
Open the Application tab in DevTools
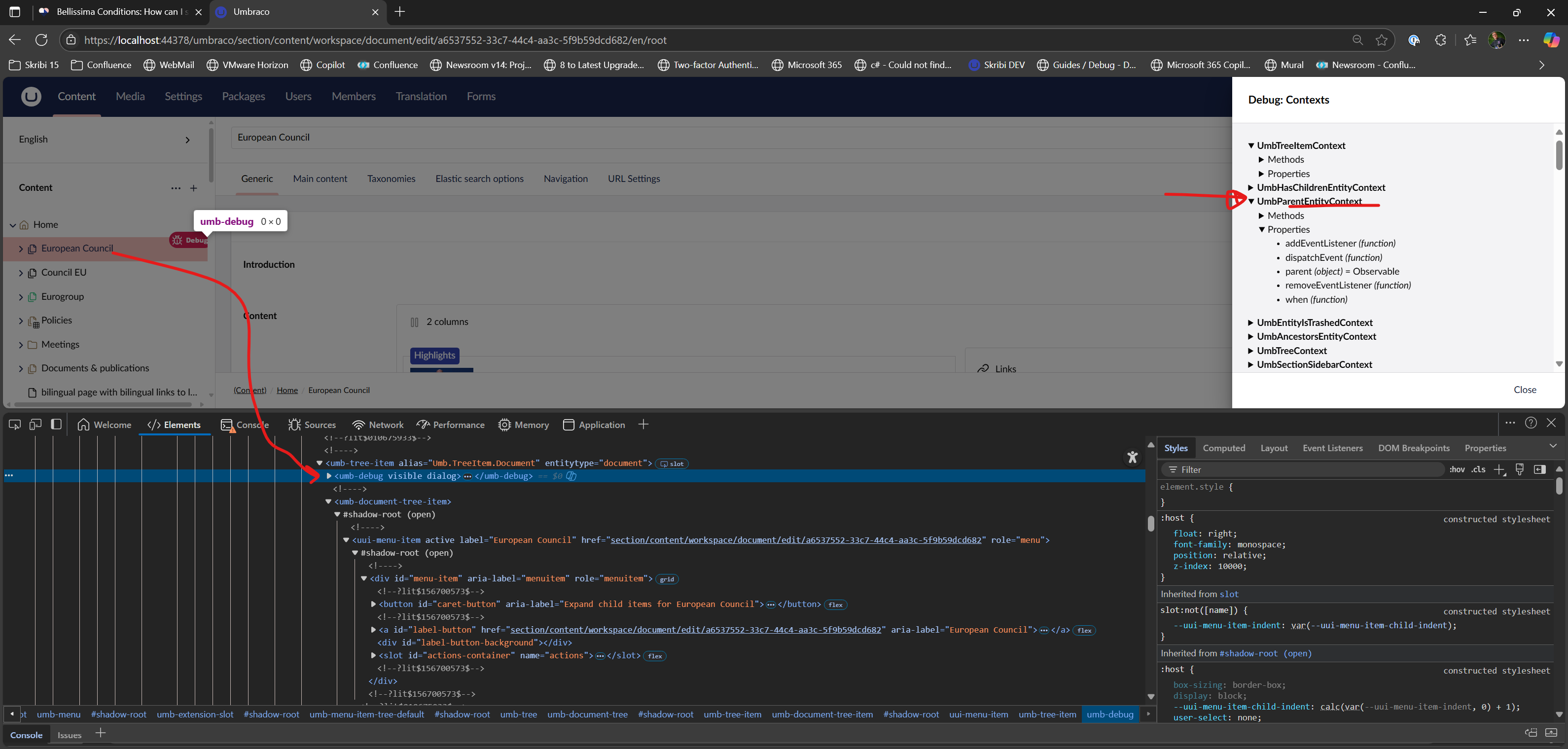[594, 425]
